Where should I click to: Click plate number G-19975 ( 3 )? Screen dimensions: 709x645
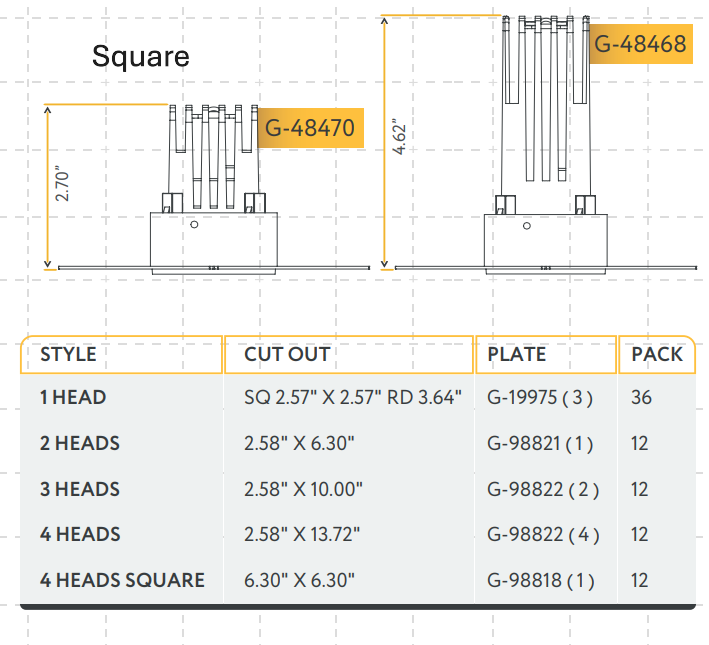tap(540, 397)
